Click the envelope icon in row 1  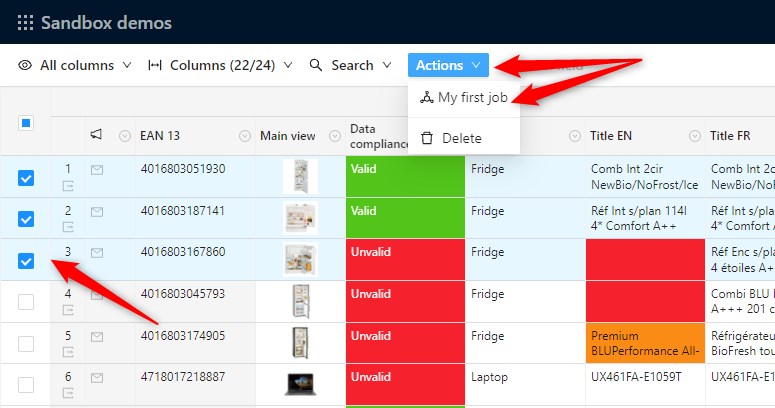click(97, 170)
